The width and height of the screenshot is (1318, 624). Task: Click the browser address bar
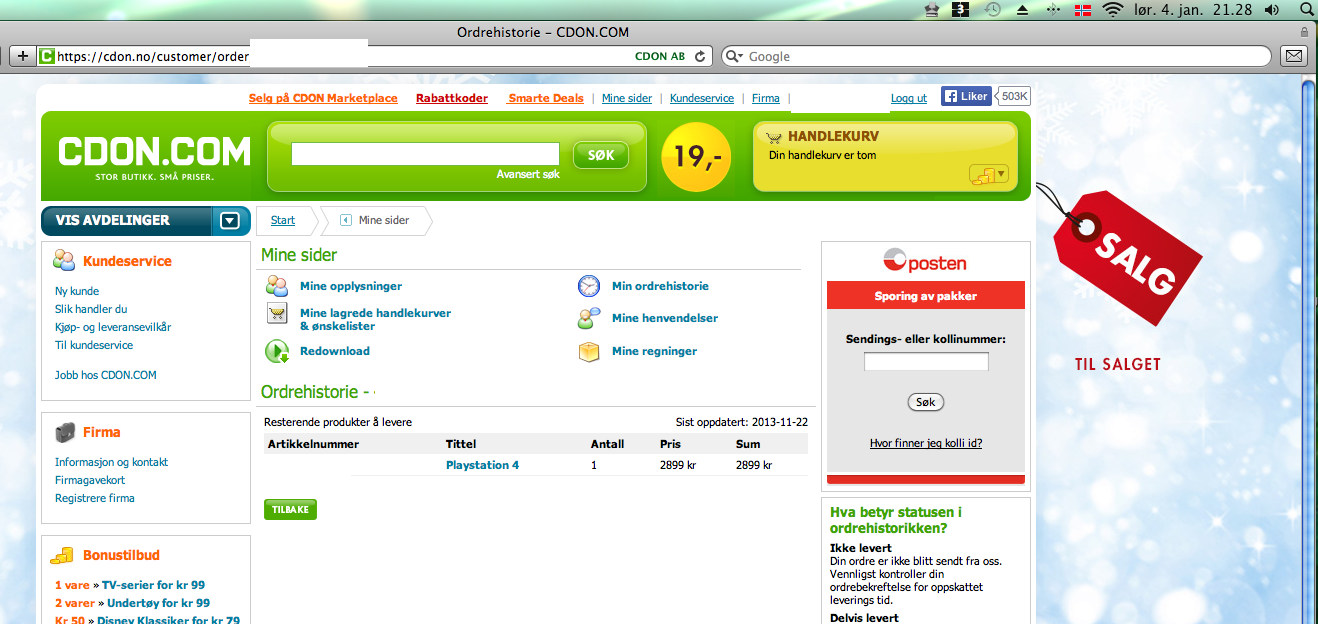coord(374,56)
